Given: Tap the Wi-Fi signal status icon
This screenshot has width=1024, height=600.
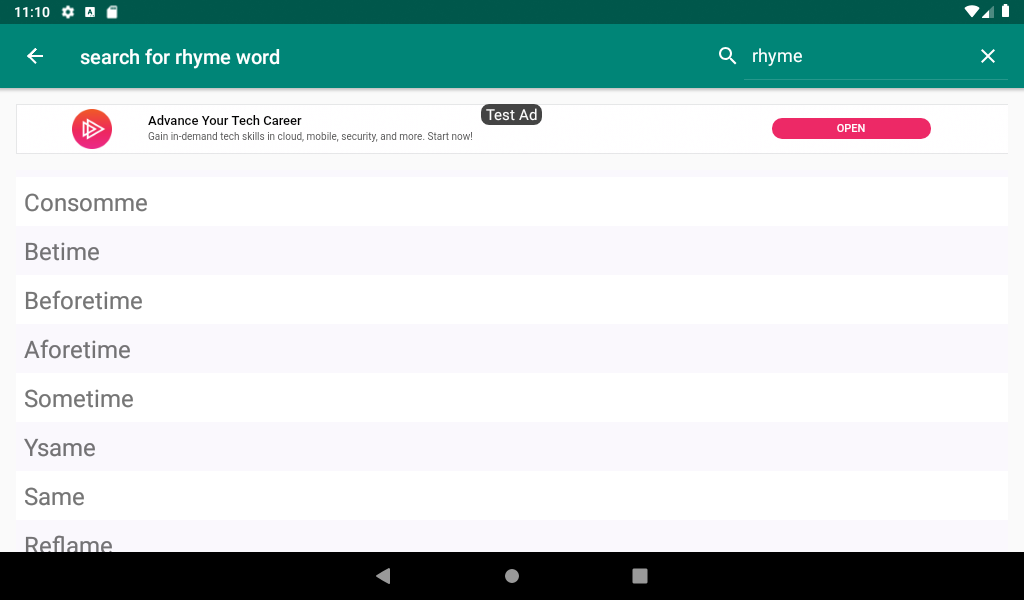Looking at the screenshot, I should [x=972, y=11].
